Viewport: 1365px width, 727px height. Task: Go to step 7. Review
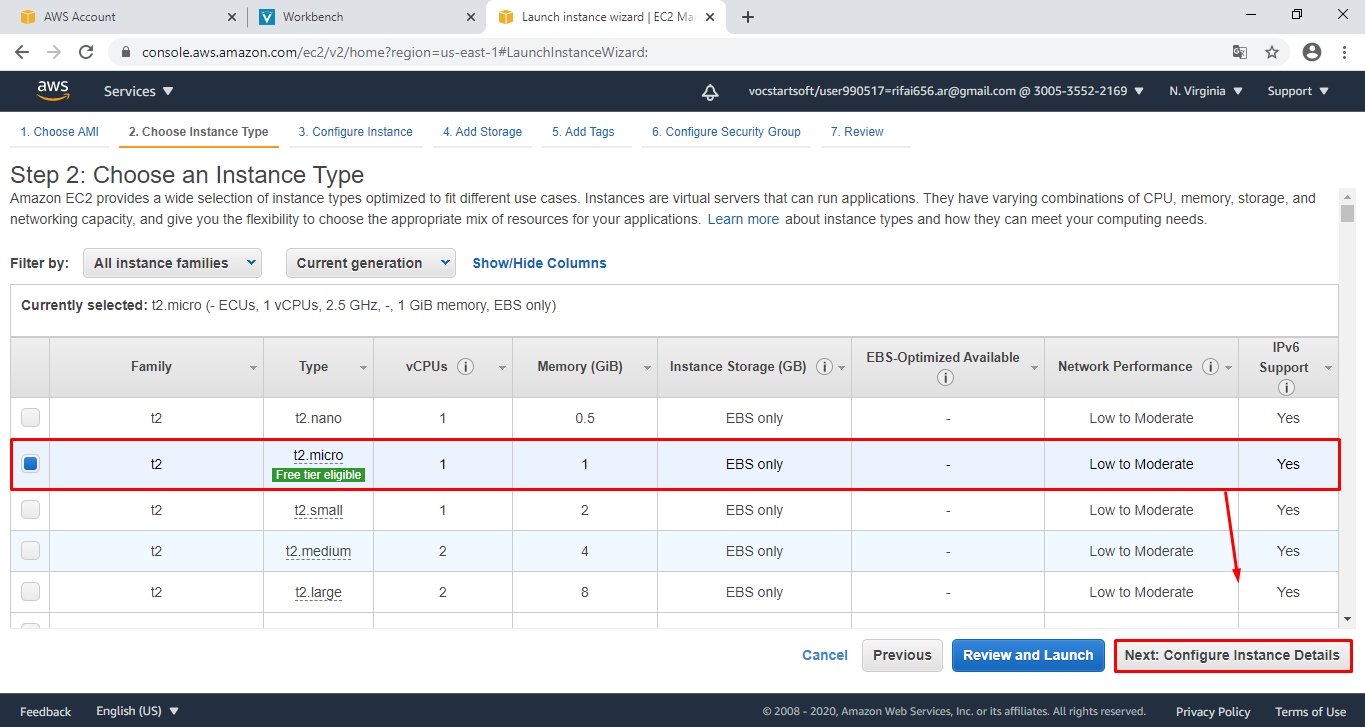click(857, 132)
